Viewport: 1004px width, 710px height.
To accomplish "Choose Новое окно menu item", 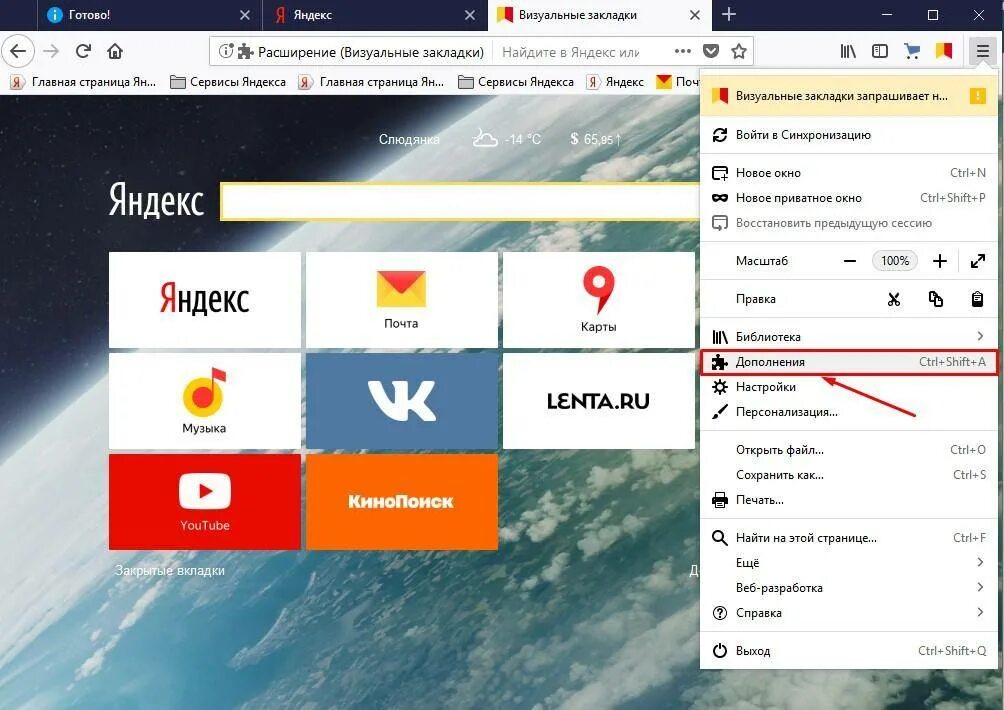I will [849, 173].
